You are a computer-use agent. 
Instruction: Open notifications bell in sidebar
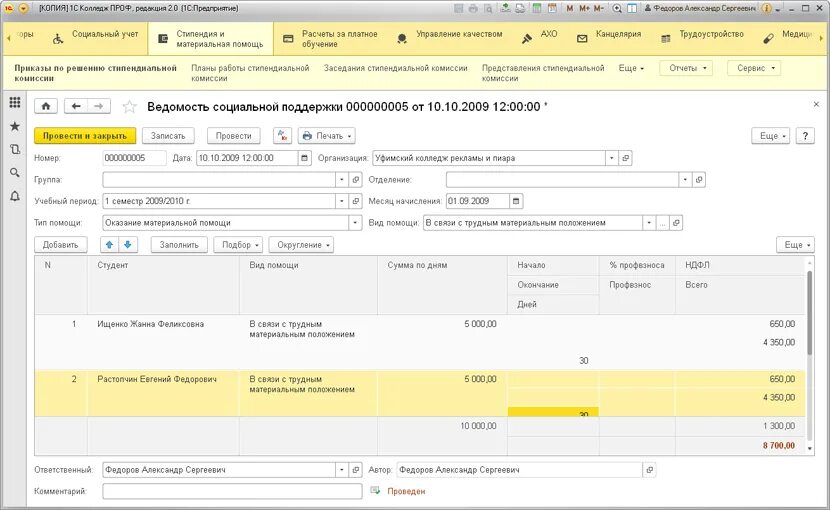point(15,196)
